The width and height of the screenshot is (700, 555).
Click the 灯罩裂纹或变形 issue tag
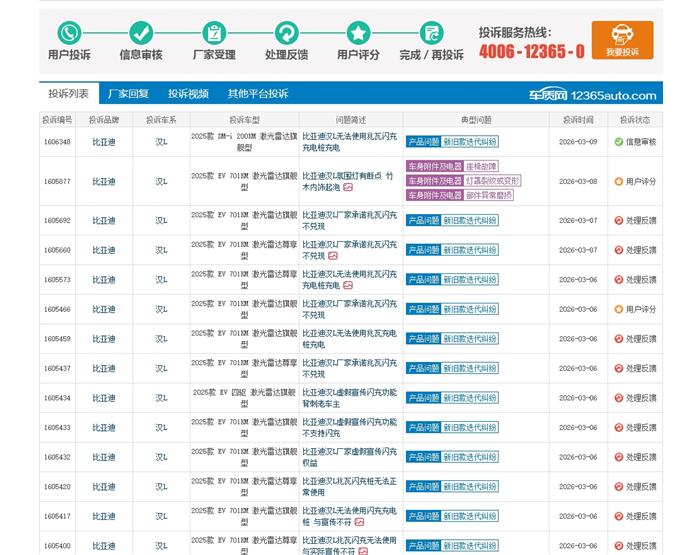tap(493, 181)
